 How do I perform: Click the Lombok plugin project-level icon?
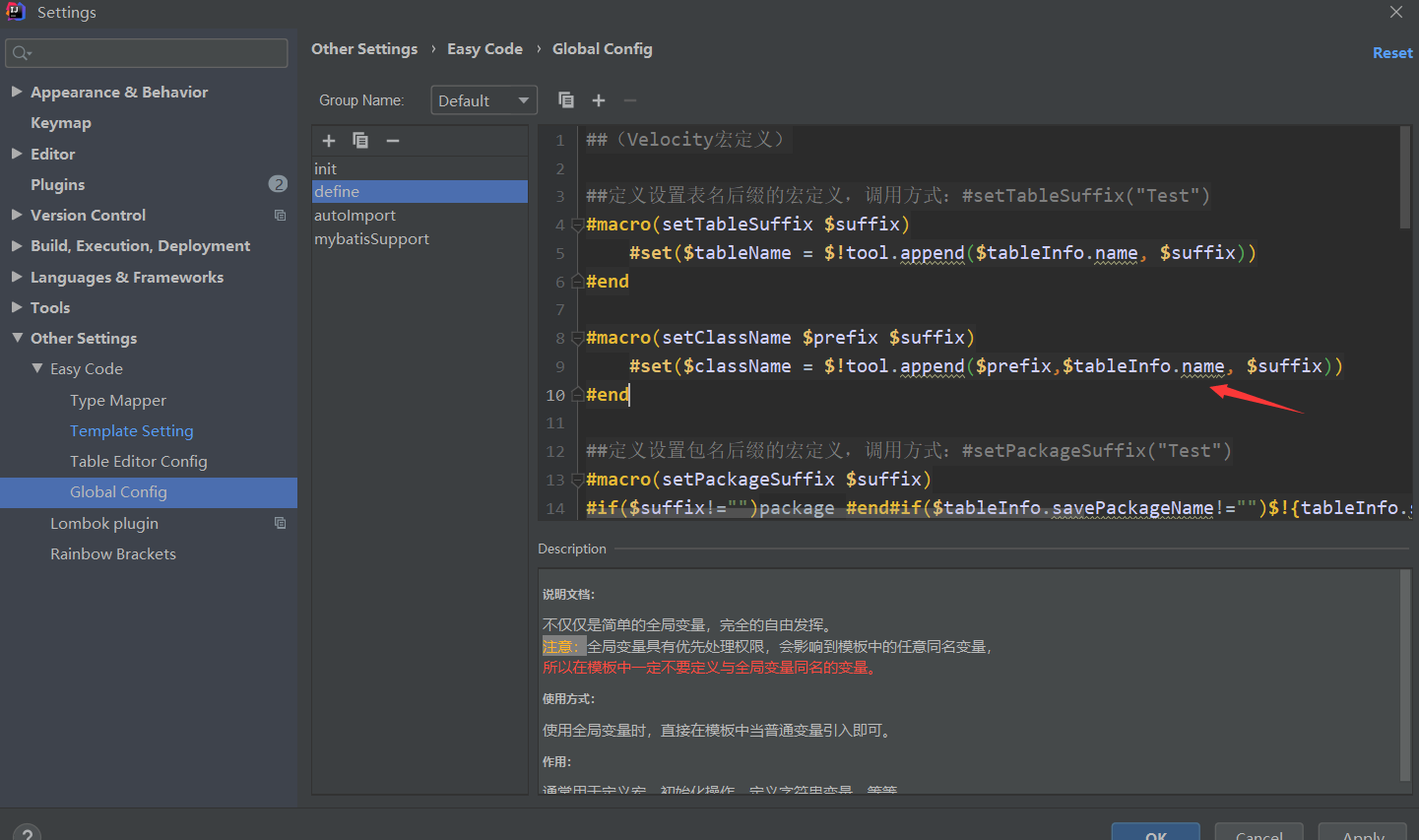(280, 523)
